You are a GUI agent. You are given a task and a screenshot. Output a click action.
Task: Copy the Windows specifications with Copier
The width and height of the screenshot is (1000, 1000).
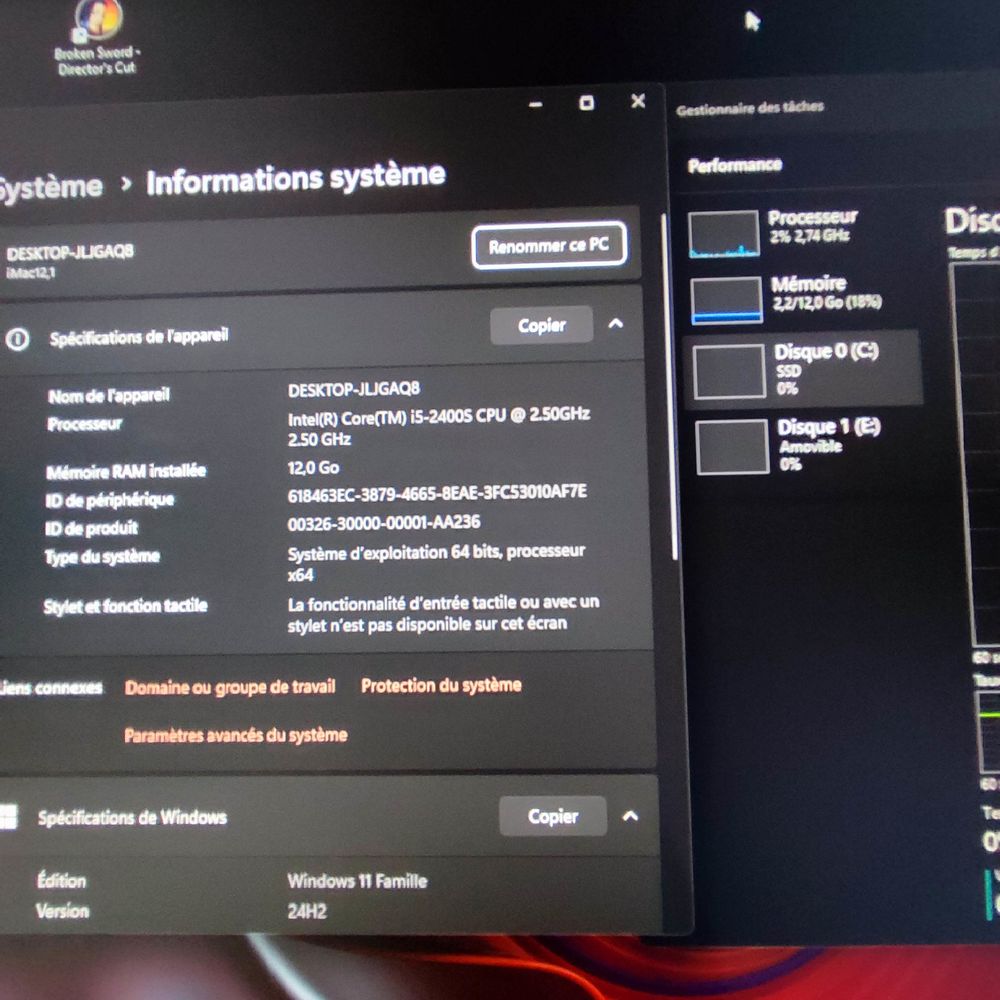553,816
